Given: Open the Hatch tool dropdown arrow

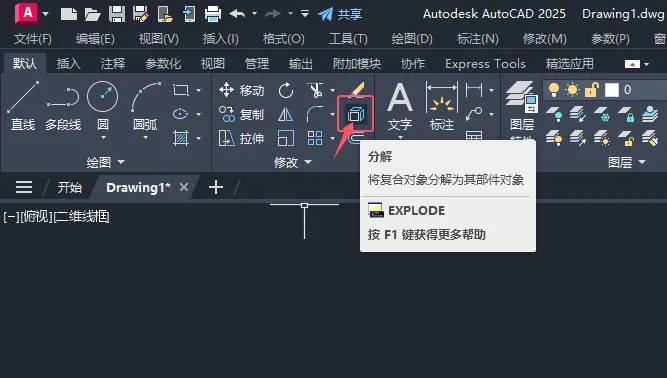Looking at the screenshot, I should pos(199,138).
